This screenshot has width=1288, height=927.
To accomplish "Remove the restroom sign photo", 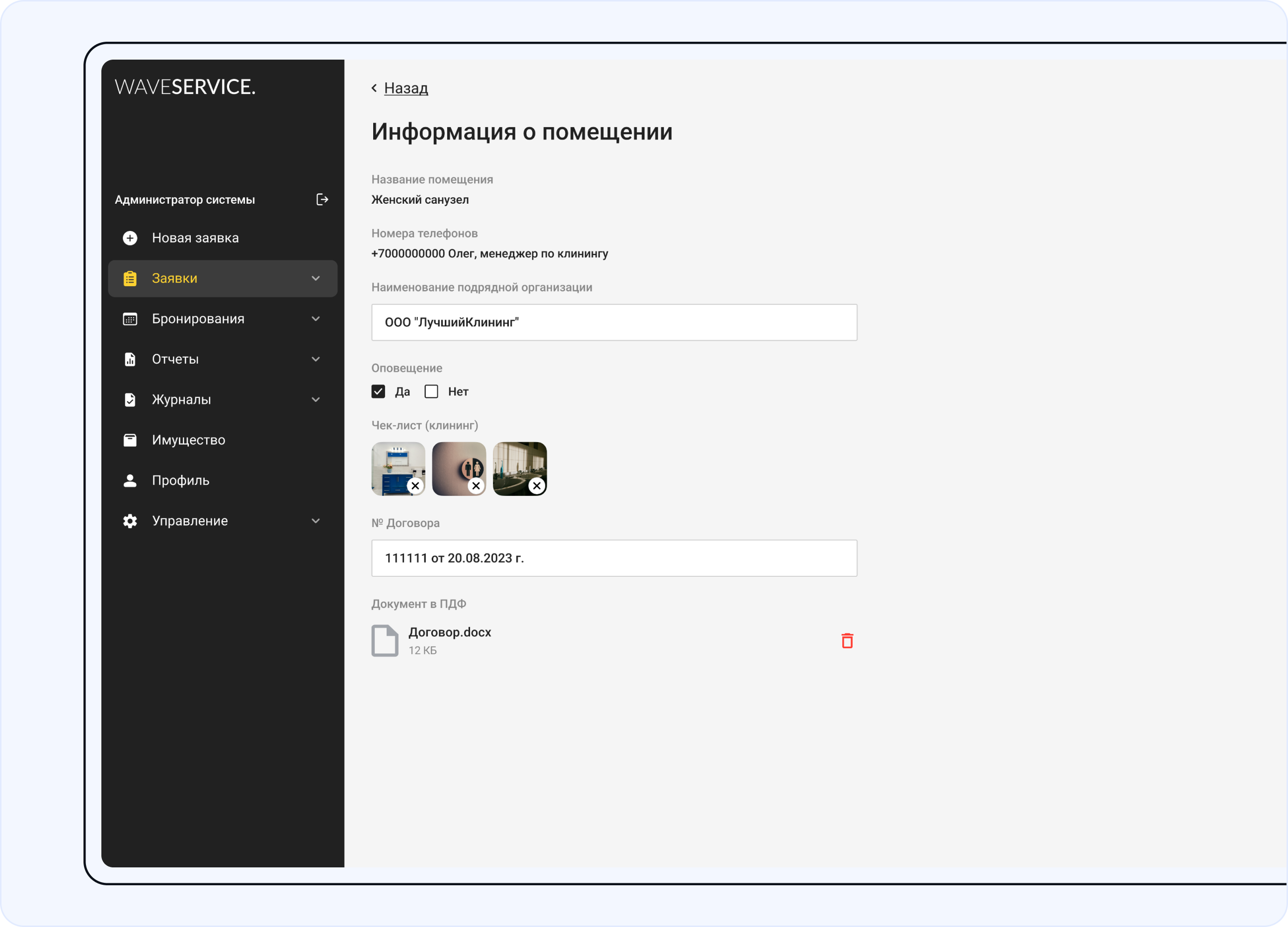I will [x=476, y=486].
